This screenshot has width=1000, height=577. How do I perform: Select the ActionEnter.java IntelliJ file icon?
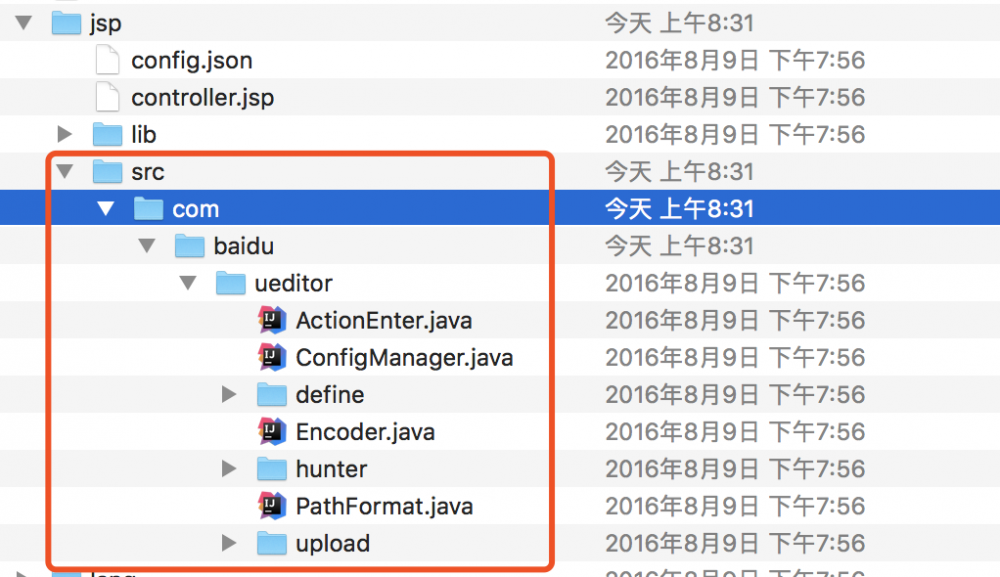click(x=270, y=320)
